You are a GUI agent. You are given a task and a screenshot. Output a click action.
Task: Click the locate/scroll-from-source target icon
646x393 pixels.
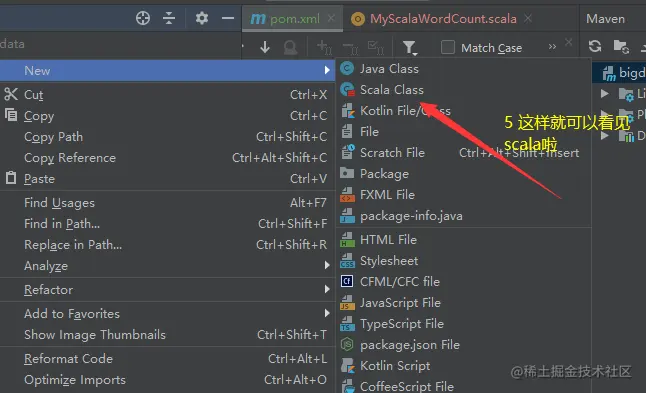tap(143, 18)
